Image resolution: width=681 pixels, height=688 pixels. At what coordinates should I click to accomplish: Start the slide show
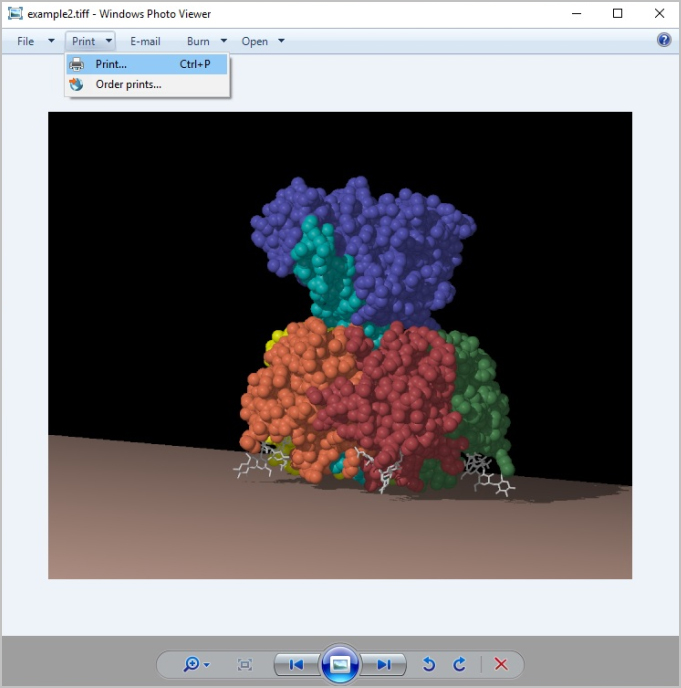pos(340,664)
